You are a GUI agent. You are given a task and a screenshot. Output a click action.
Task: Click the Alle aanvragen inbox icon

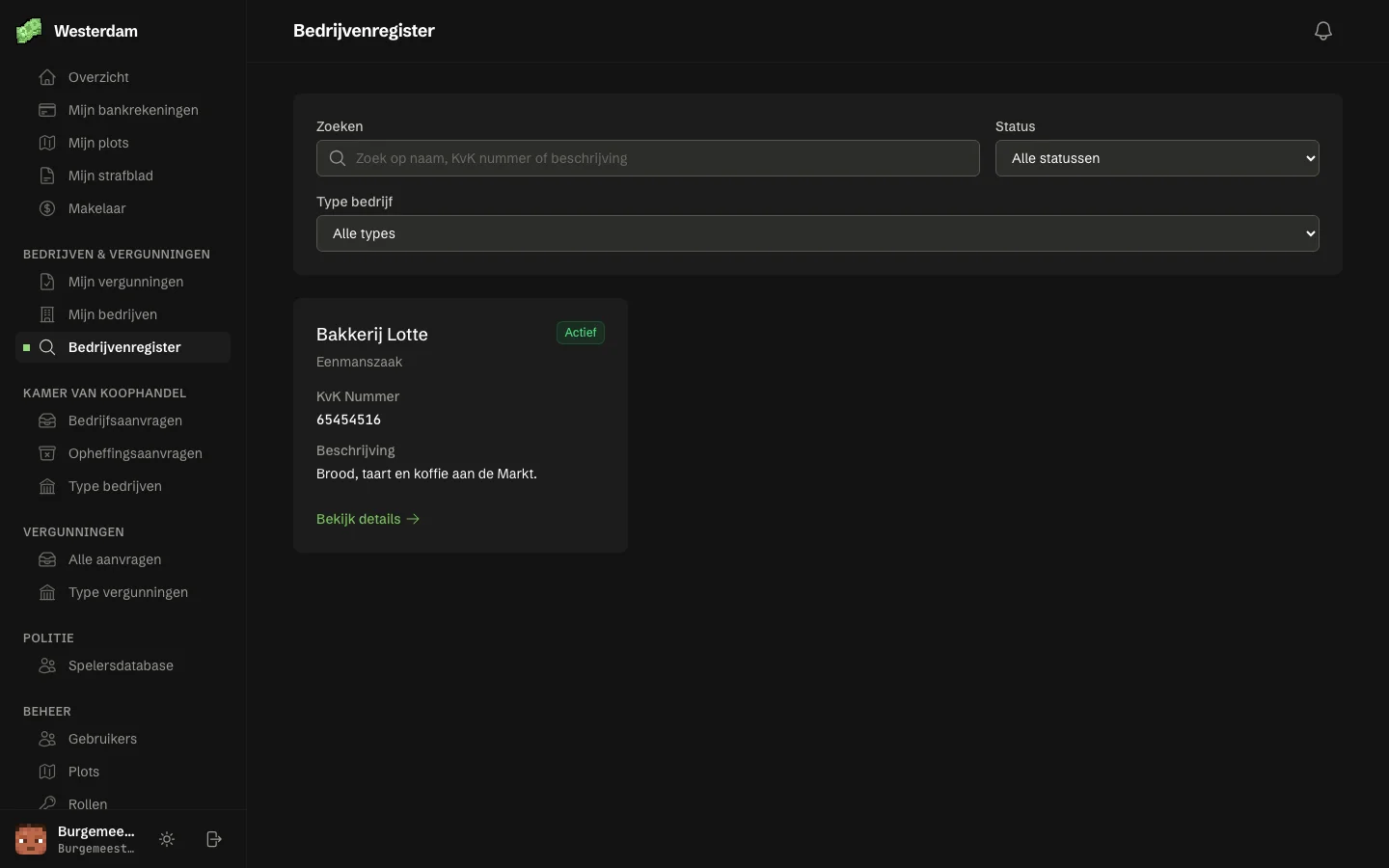(x=47, y=559)
